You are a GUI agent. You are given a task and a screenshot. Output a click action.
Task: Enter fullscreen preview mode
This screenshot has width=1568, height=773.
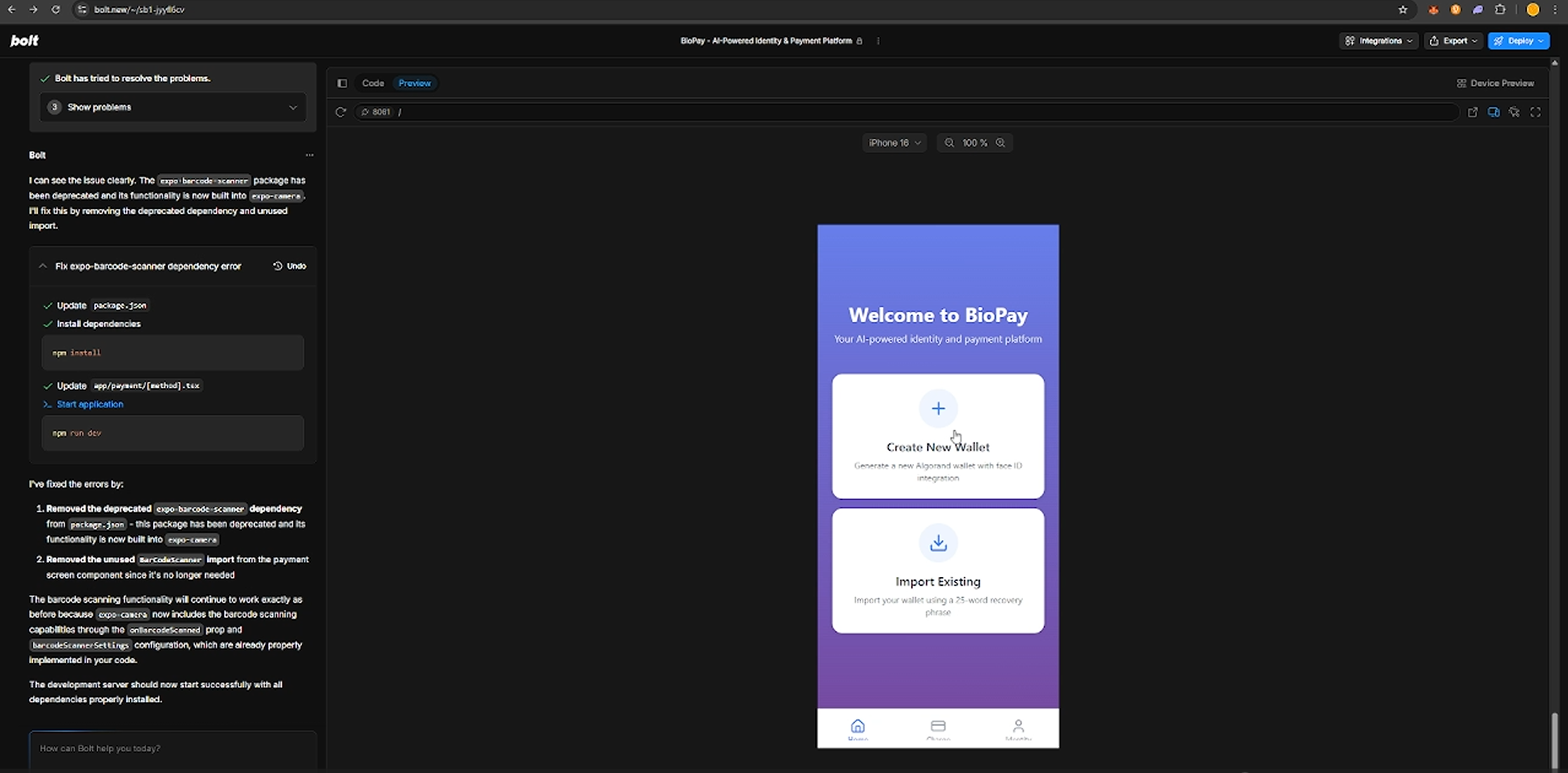(x=1535, y=112)
